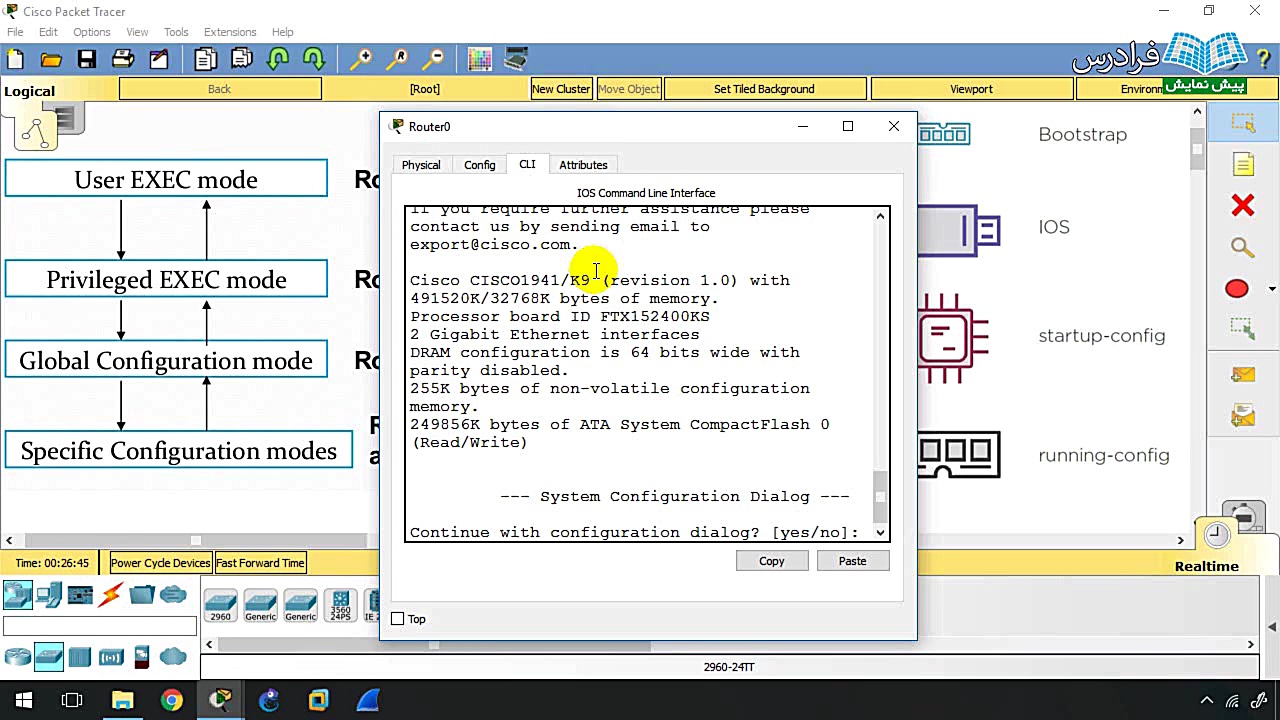Click the [Root] navigation button
1280x720 pixels.
point(425,89)
